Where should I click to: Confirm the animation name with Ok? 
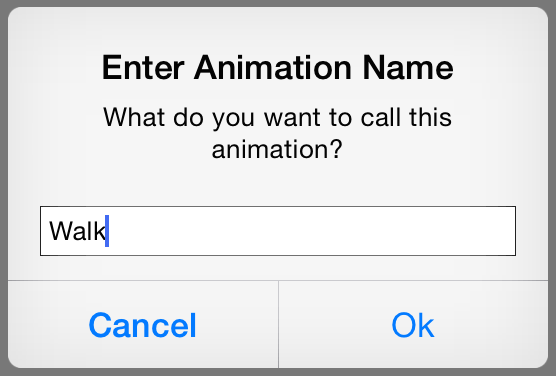[413, 325]
